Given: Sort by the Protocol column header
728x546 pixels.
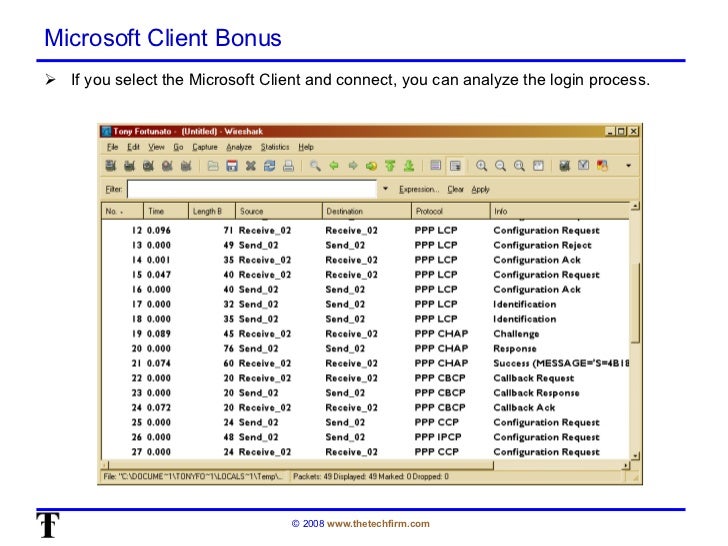Looking at the screenshot, I should click(451, 211).
